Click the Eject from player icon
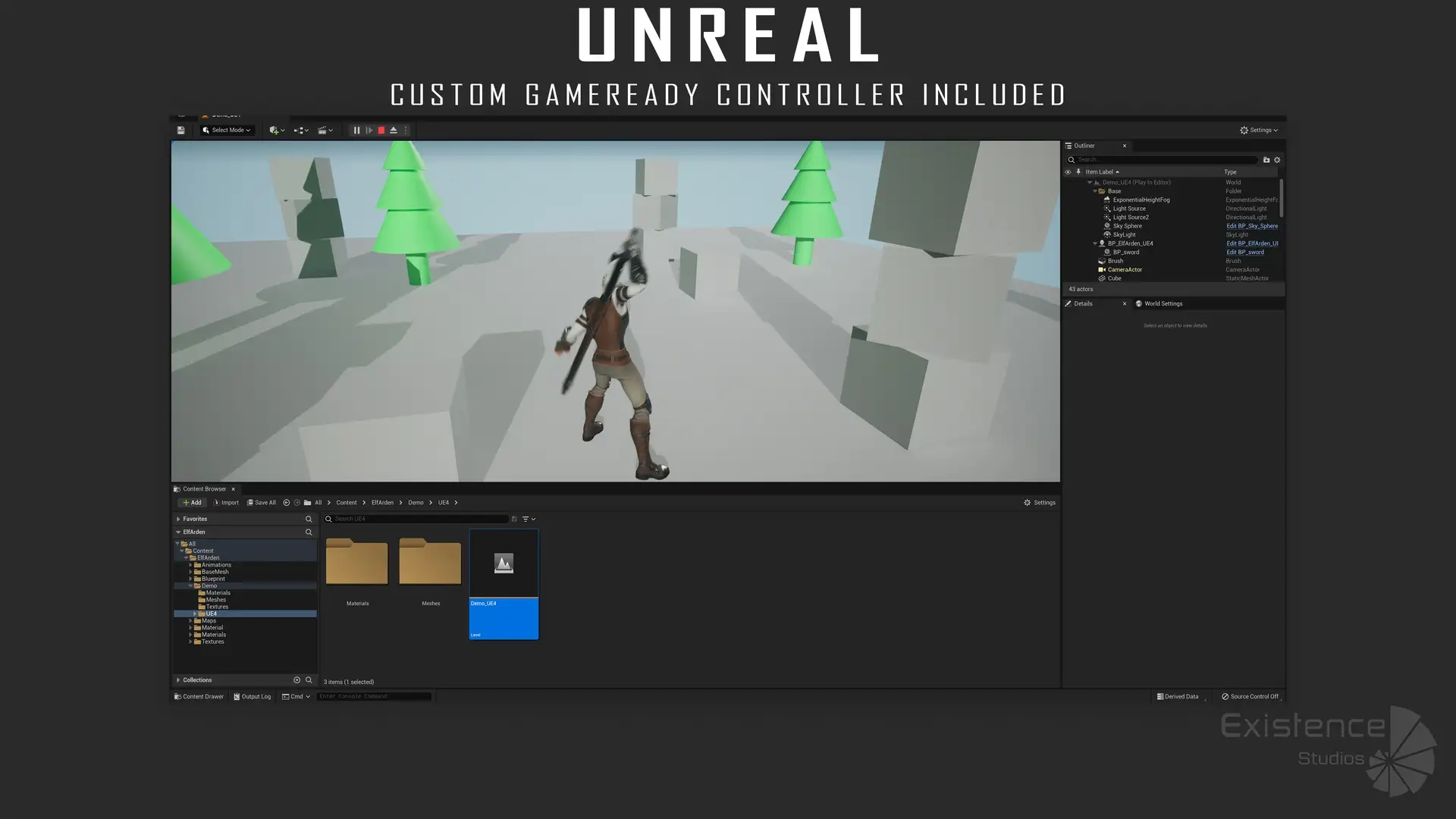1456x819 pixels. 394,130
